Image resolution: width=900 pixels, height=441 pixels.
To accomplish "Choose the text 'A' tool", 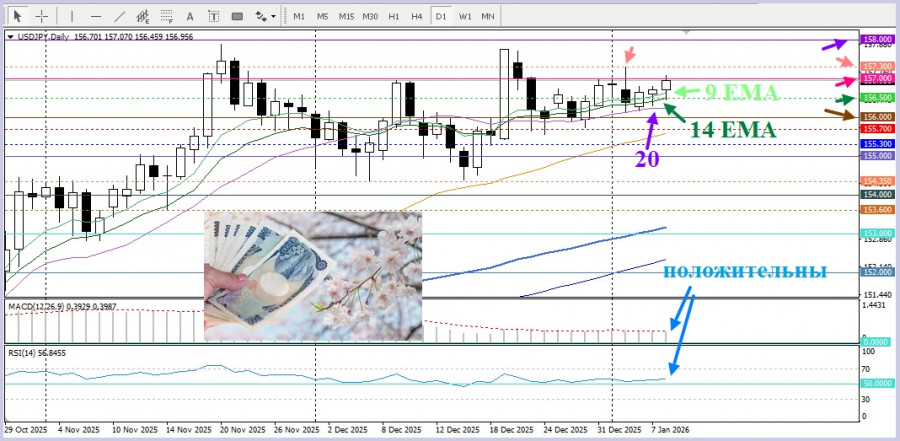I will pyautogui.click(x=191, y=16).
